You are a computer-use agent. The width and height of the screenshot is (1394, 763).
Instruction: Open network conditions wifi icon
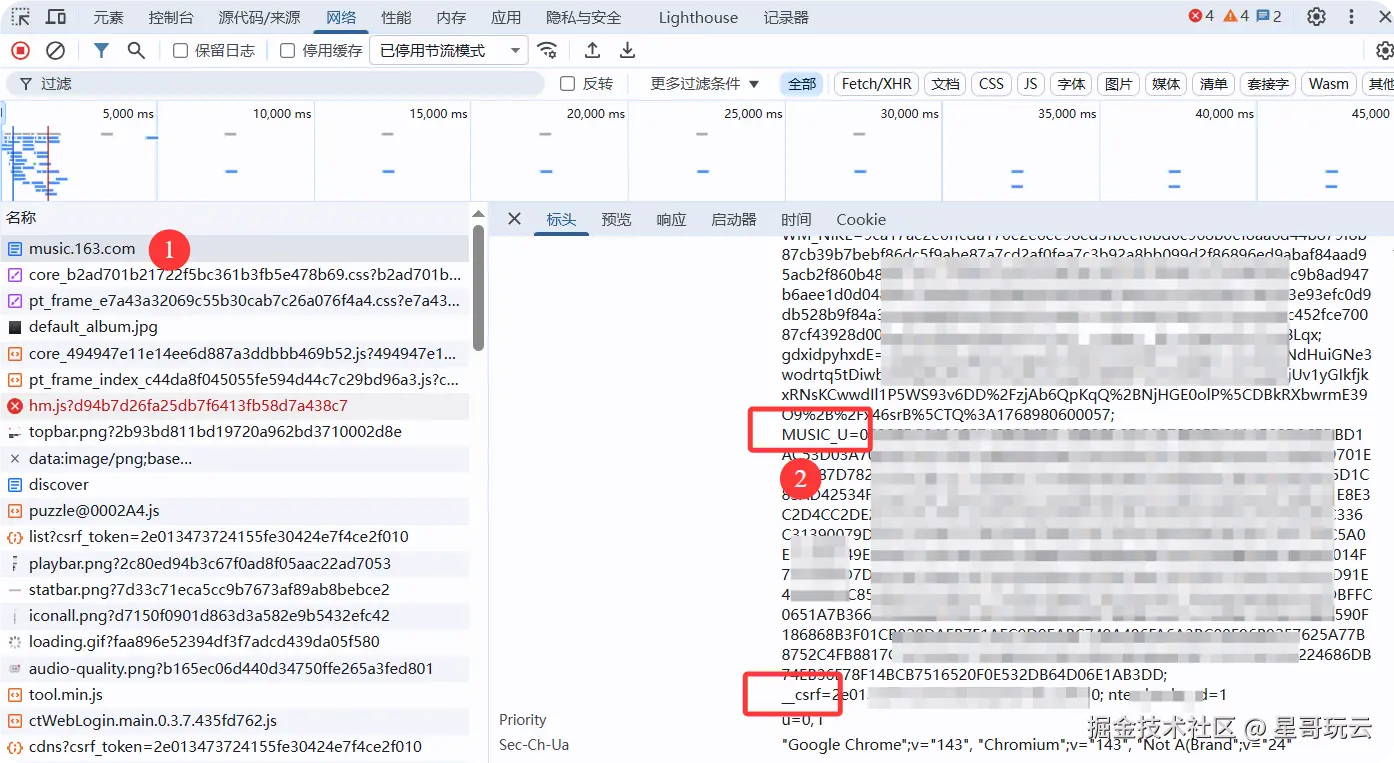click(x=547, y=50)
